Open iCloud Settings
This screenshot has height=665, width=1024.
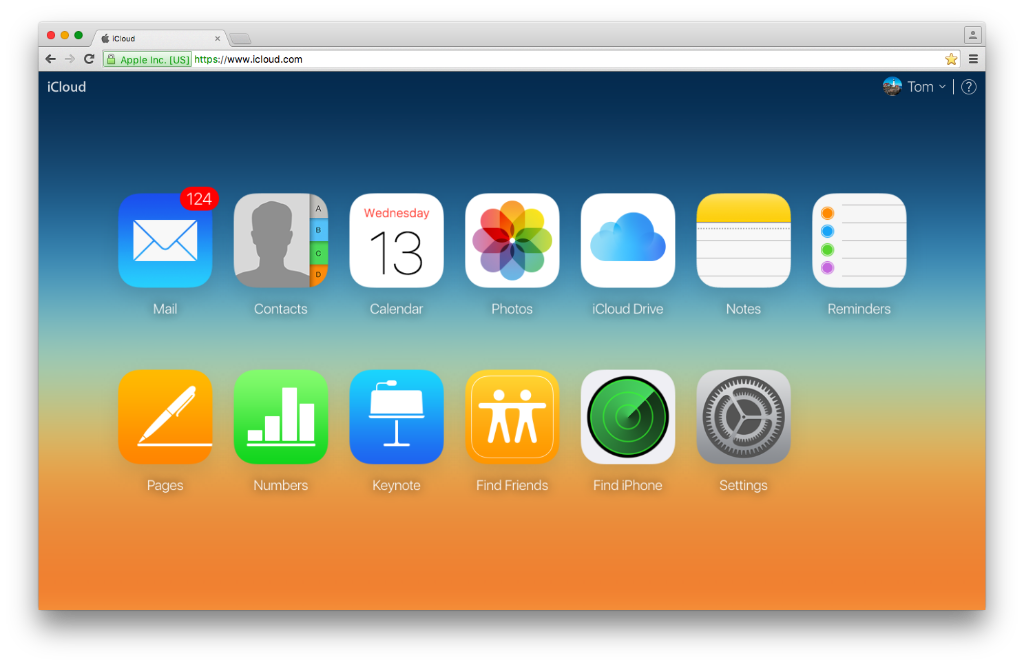pyautogui.click(x=743, y=417)
